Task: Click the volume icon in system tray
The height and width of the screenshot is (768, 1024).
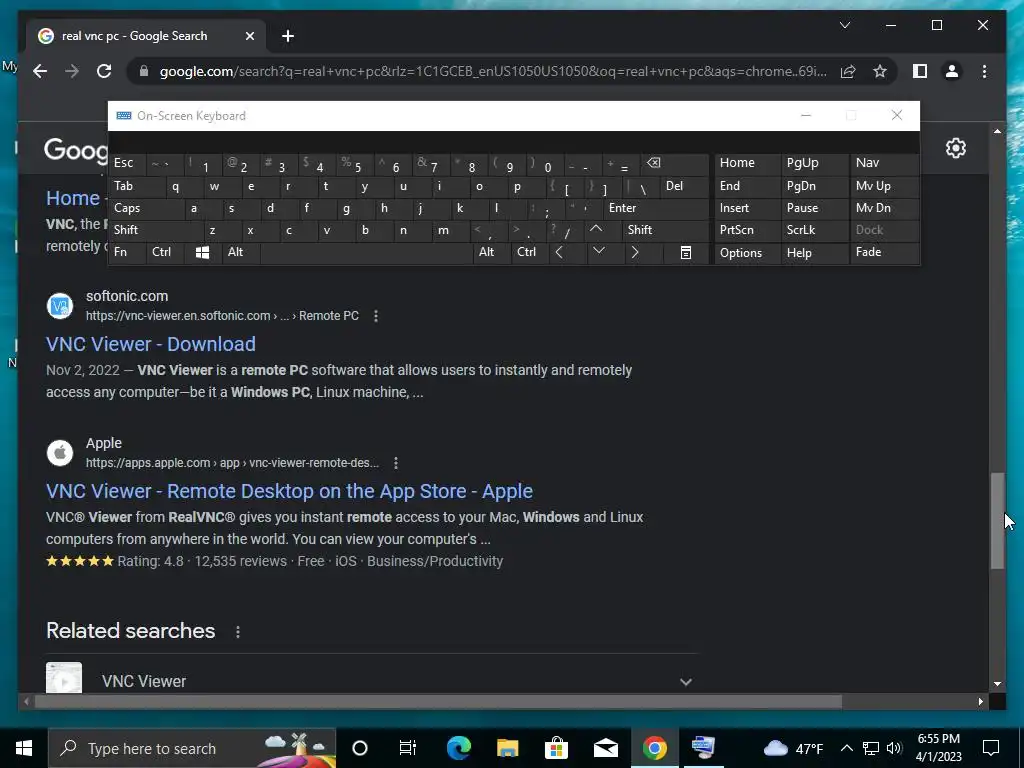Action: pos(894,748)
